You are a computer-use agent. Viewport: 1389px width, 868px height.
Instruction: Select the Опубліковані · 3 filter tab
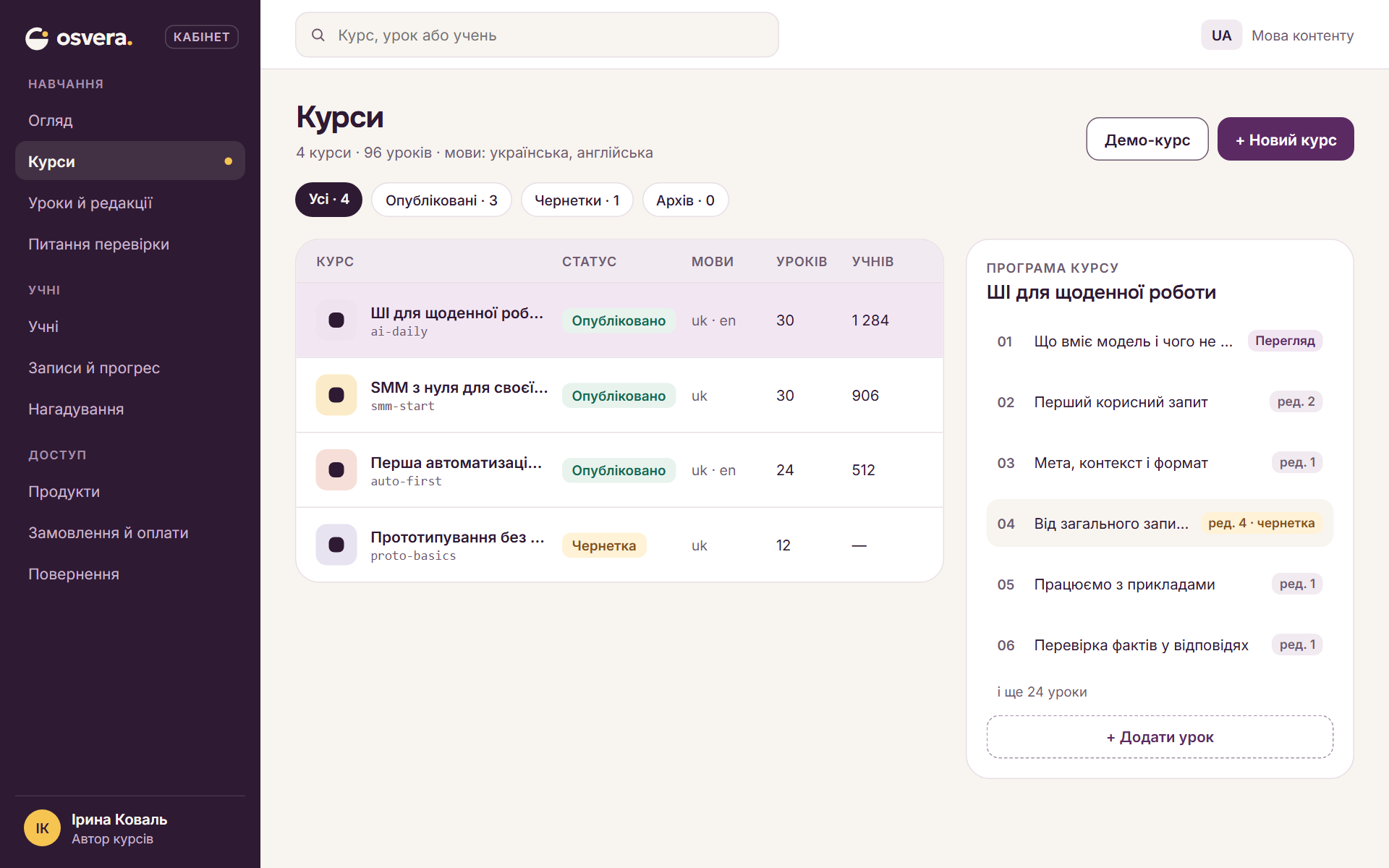[441, 200]
